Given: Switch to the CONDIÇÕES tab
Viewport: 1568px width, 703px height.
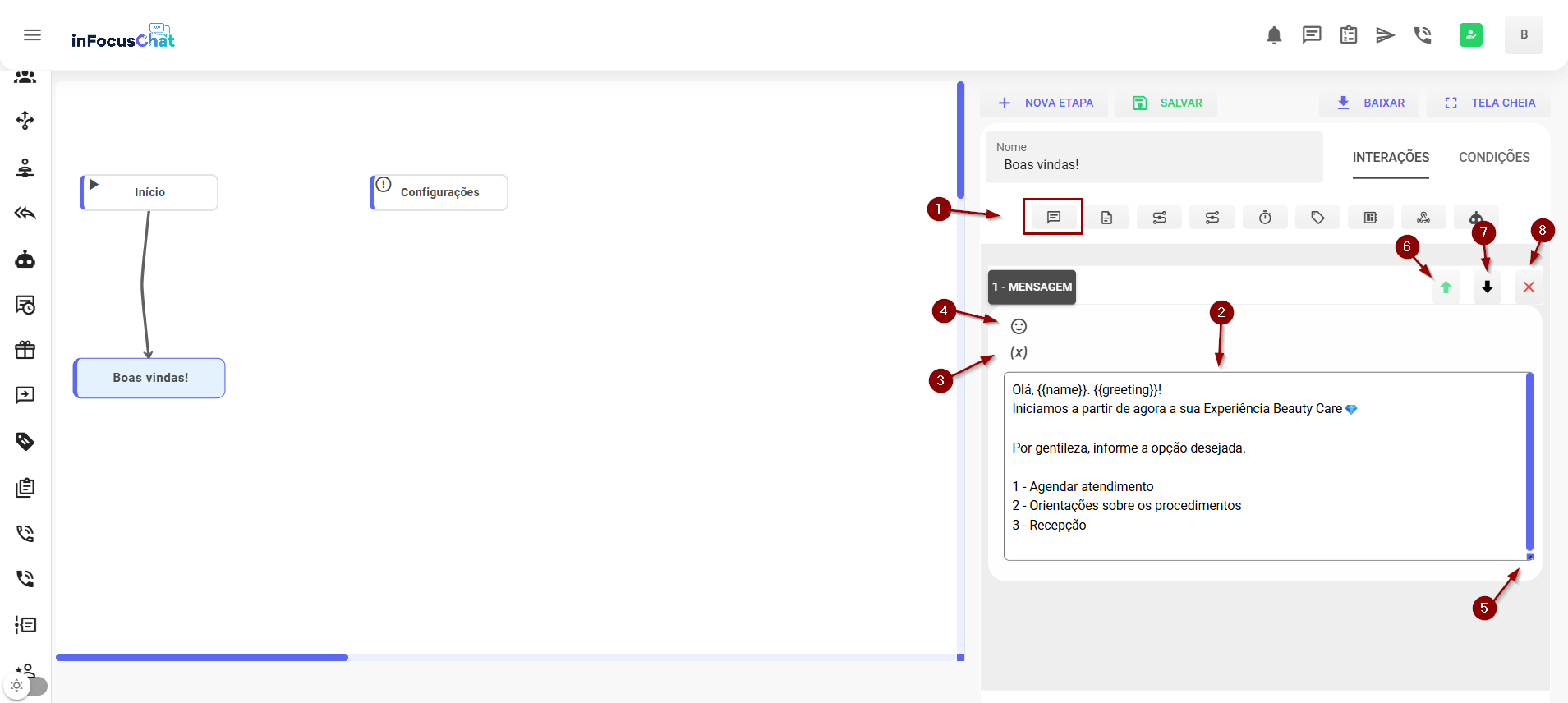Looking at the screenshot, I should coord(1493,157).
